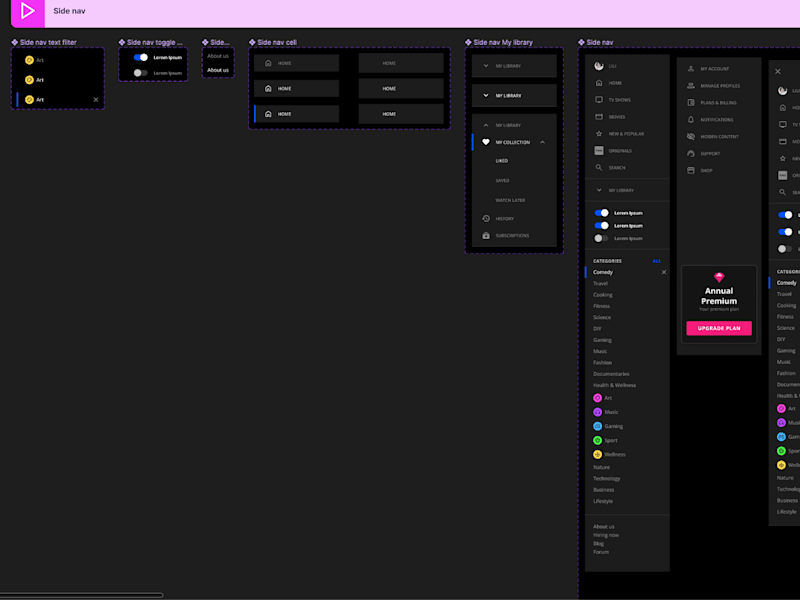This screenshot has height=600, width=800.
Task: Click pink Art category icon in fully visible Side nav
Action: pos(597,398)
